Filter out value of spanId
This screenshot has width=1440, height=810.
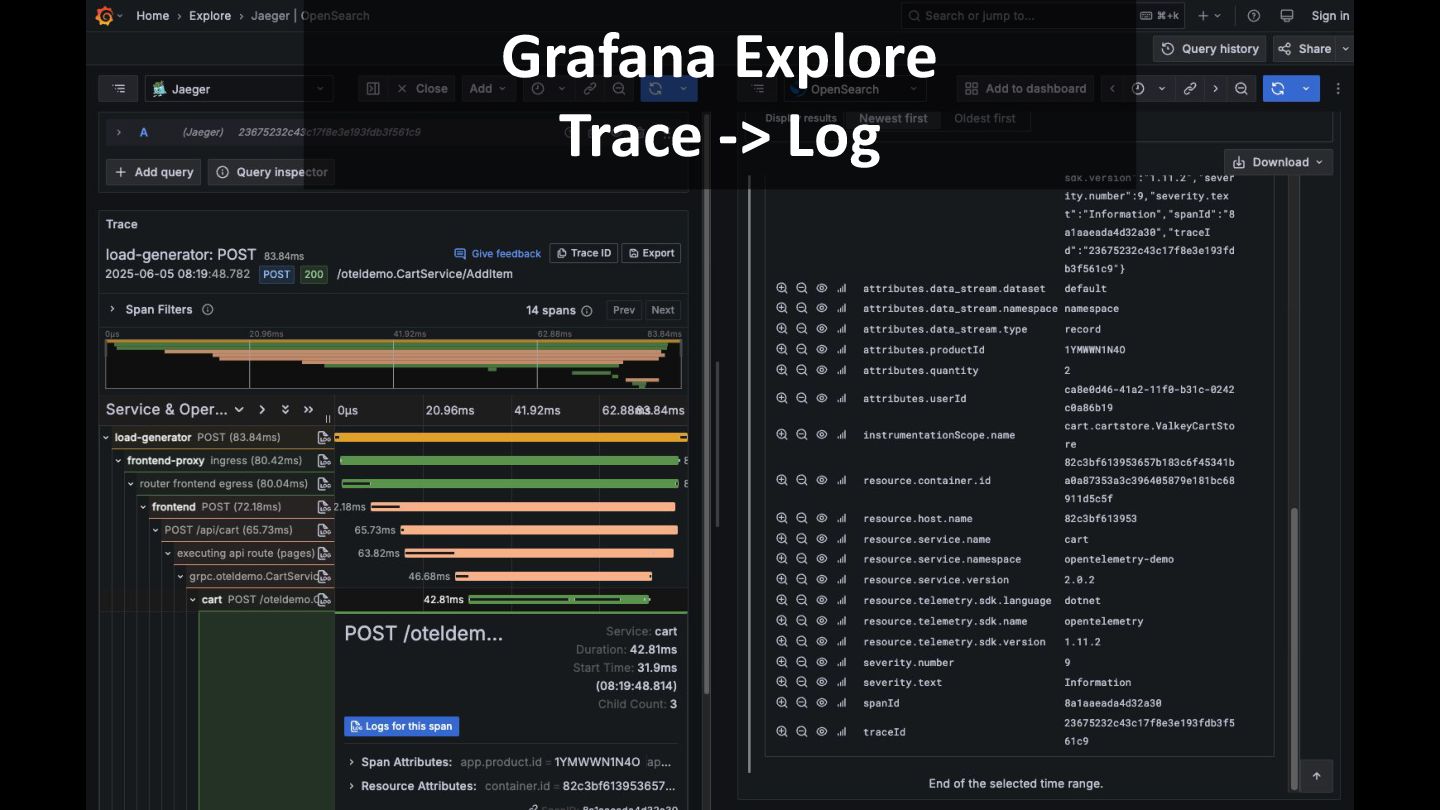tap(801, 703)
